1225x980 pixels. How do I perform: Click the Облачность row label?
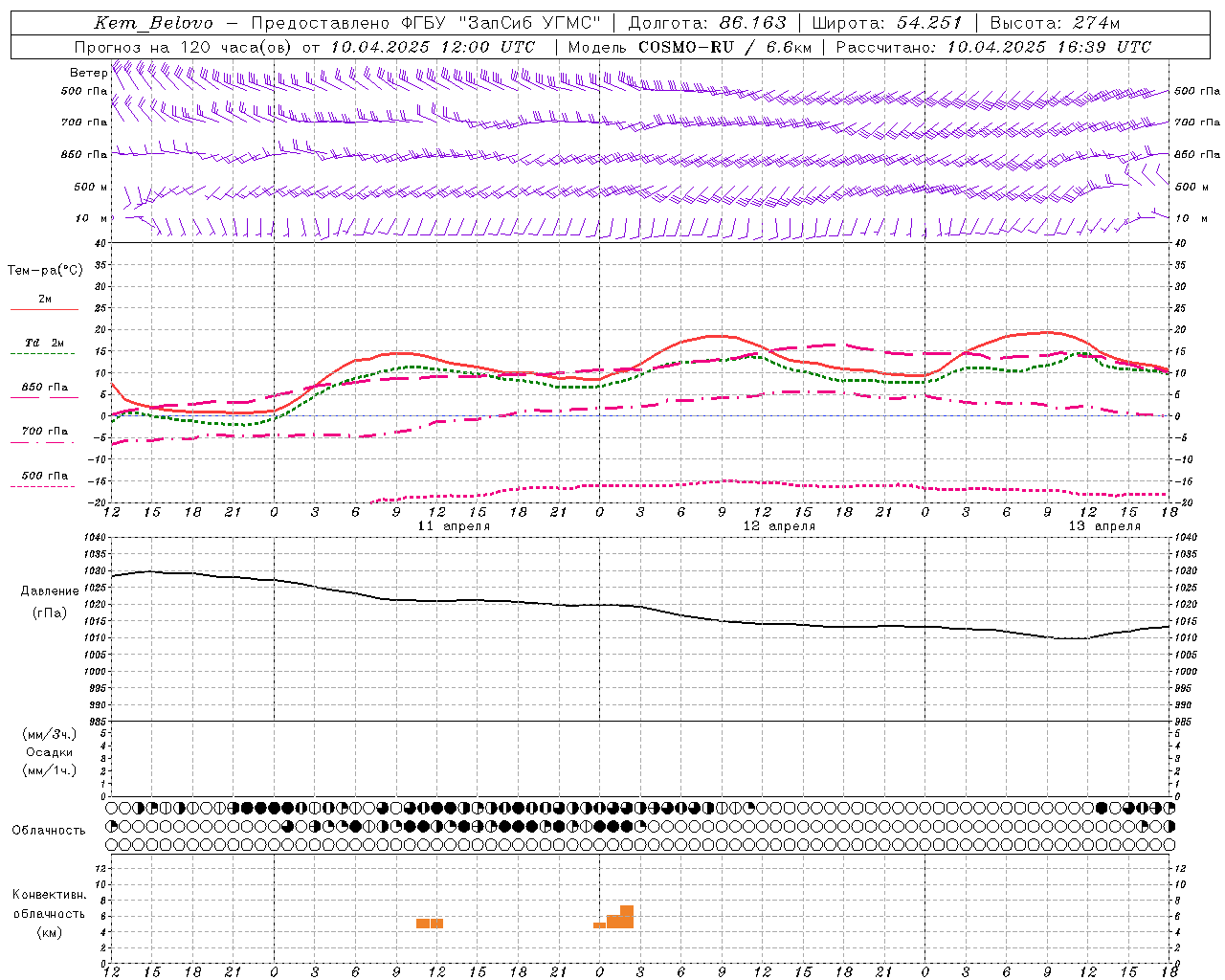49,830
